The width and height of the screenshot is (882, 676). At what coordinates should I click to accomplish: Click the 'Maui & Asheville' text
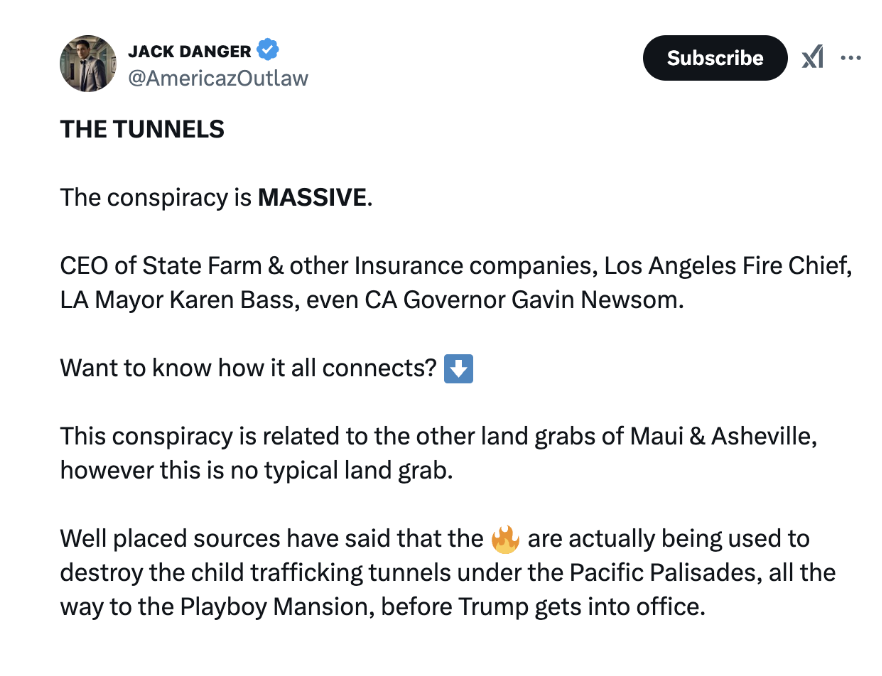pyautogui.click(x=723, y=436)
